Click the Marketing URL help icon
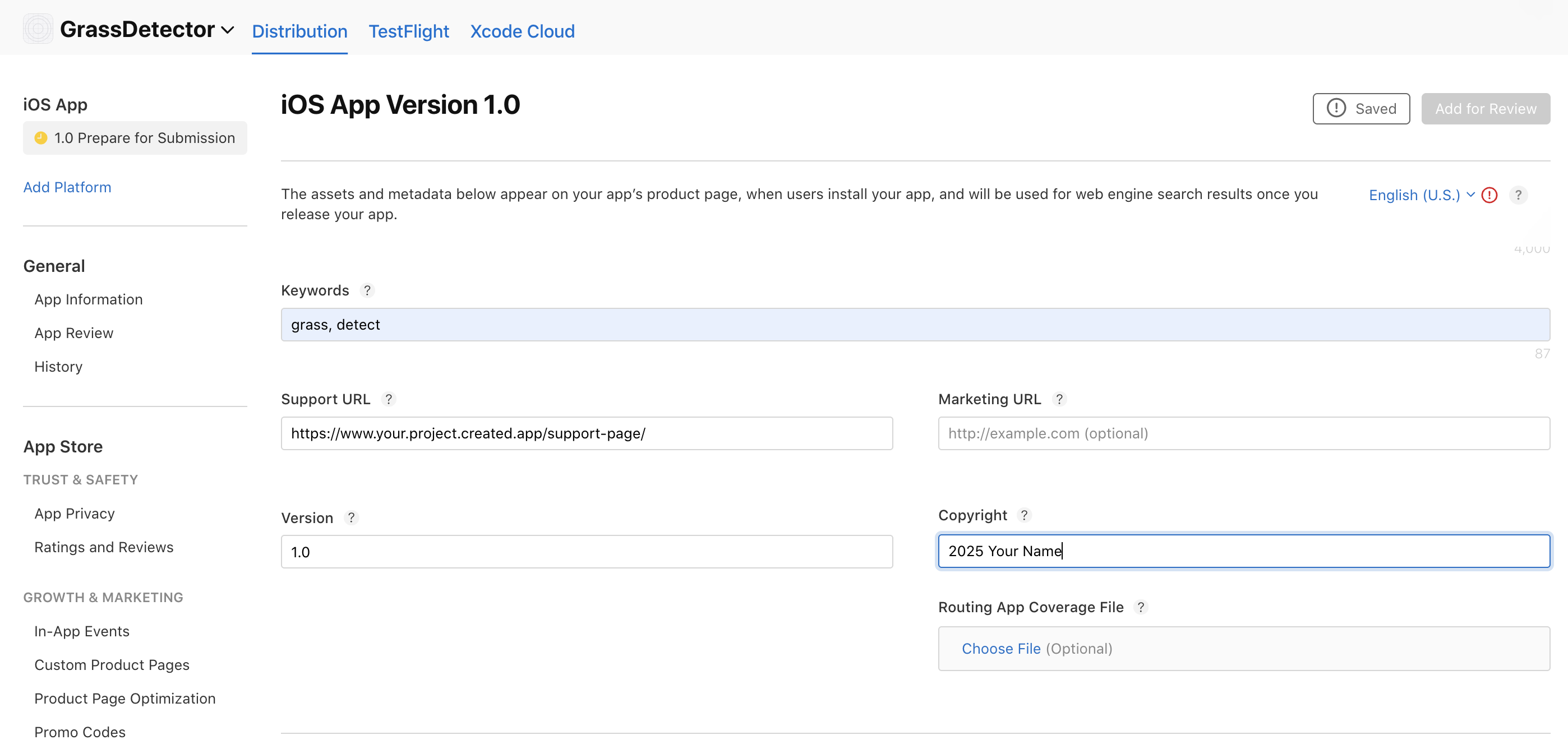The height and width of the screenshot is (749, 1568). coord(1059,399)
